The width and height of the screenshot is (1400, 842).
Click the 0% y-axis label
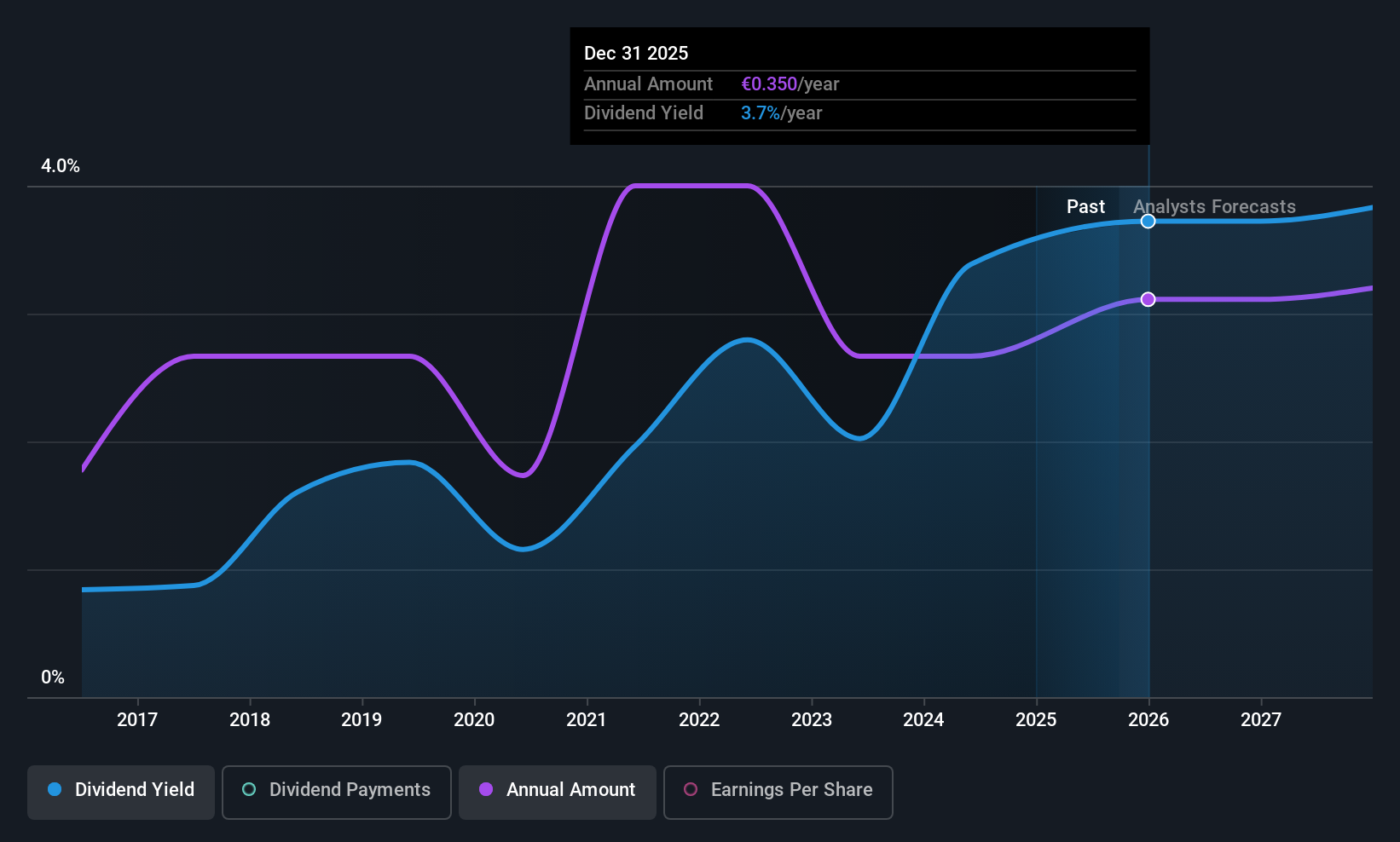pos(53,678)
